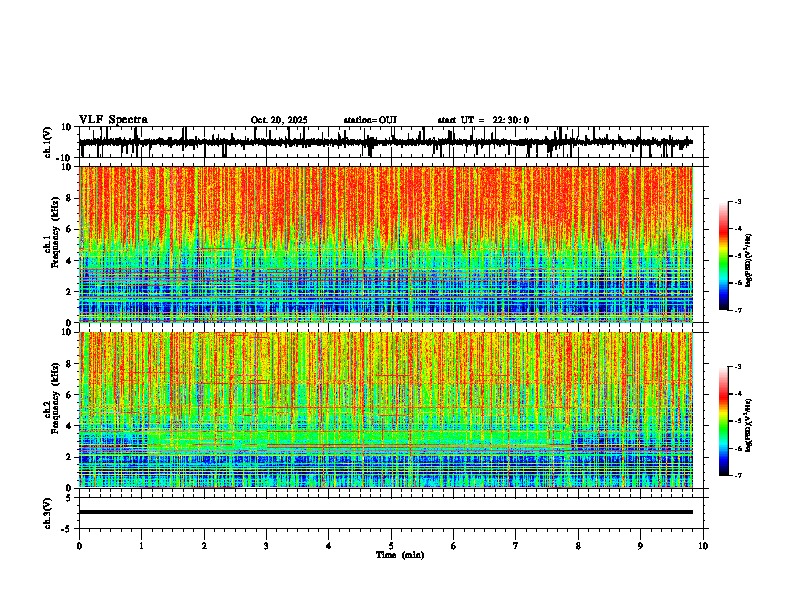Click the ch.2 spectrogram panel

[386, 410]
